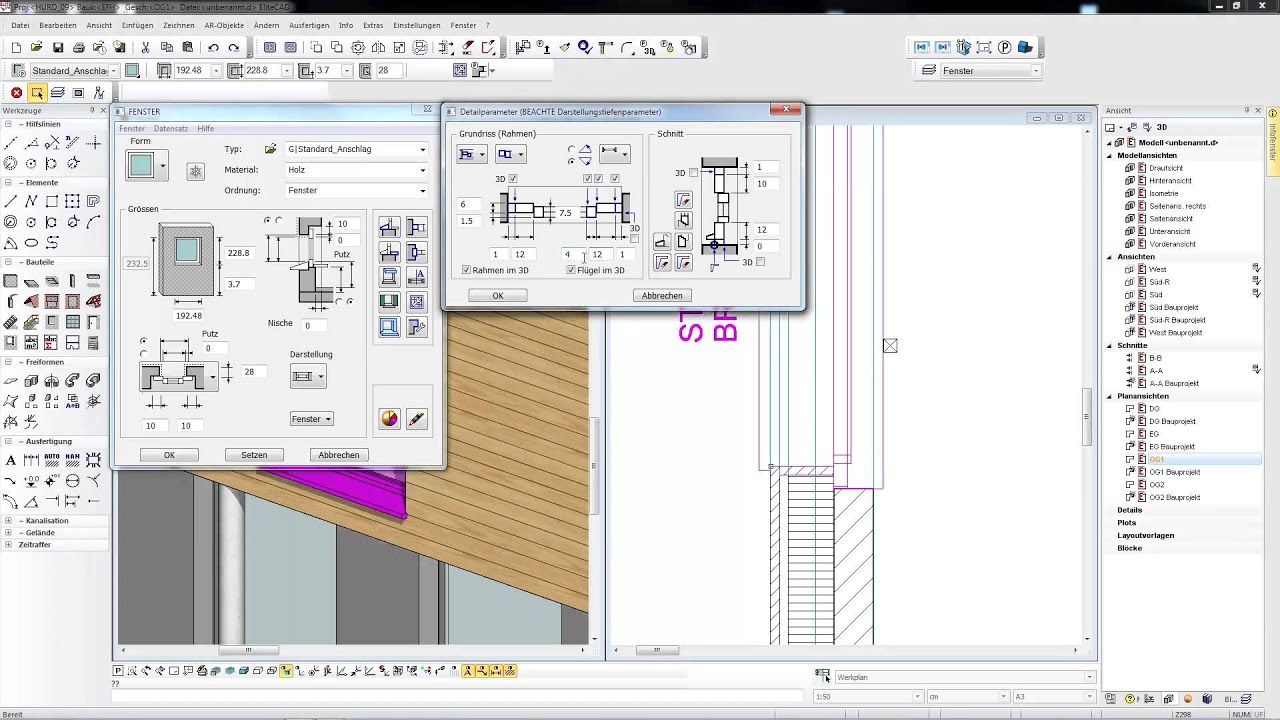The width and height of the screenshot is (1280, 720).
Task: Click the pencil edit icon in the FENSTER dialog
Action: pyautogui.click(x=416, y=419)
